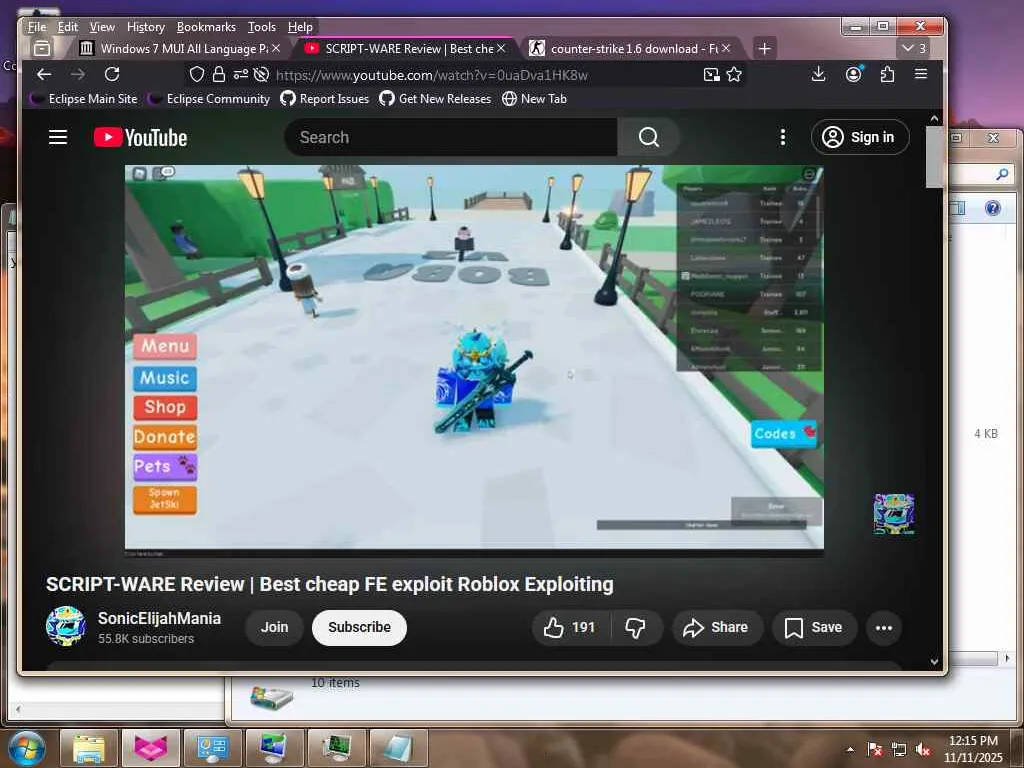Image resolution: width=1024 pixels, height=768 pixels.
Task: Open the Help menu
Action: [300, 27]
